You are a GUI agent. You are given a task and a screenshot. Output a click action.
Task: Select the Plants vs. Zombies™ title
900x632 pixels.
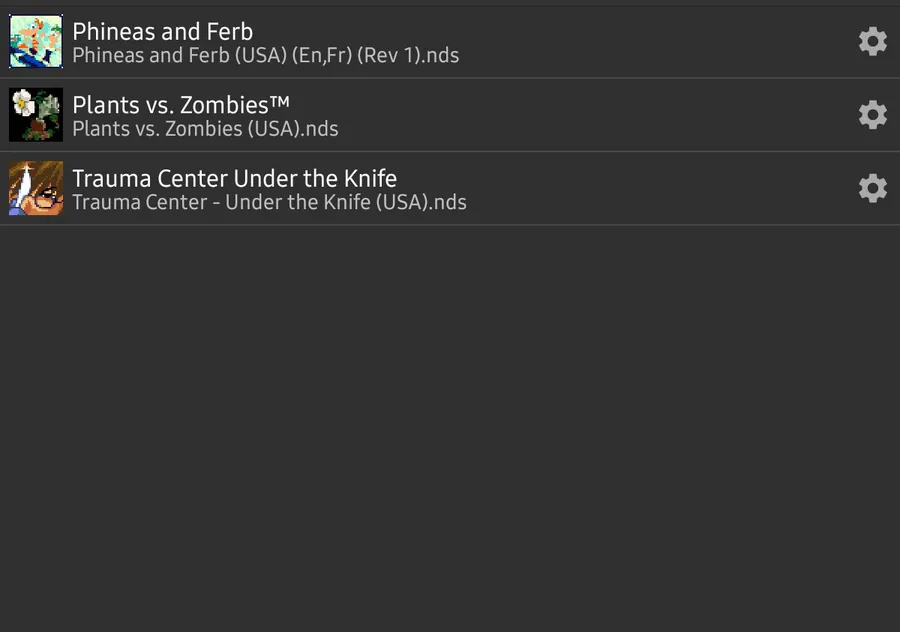click(181, 105)
